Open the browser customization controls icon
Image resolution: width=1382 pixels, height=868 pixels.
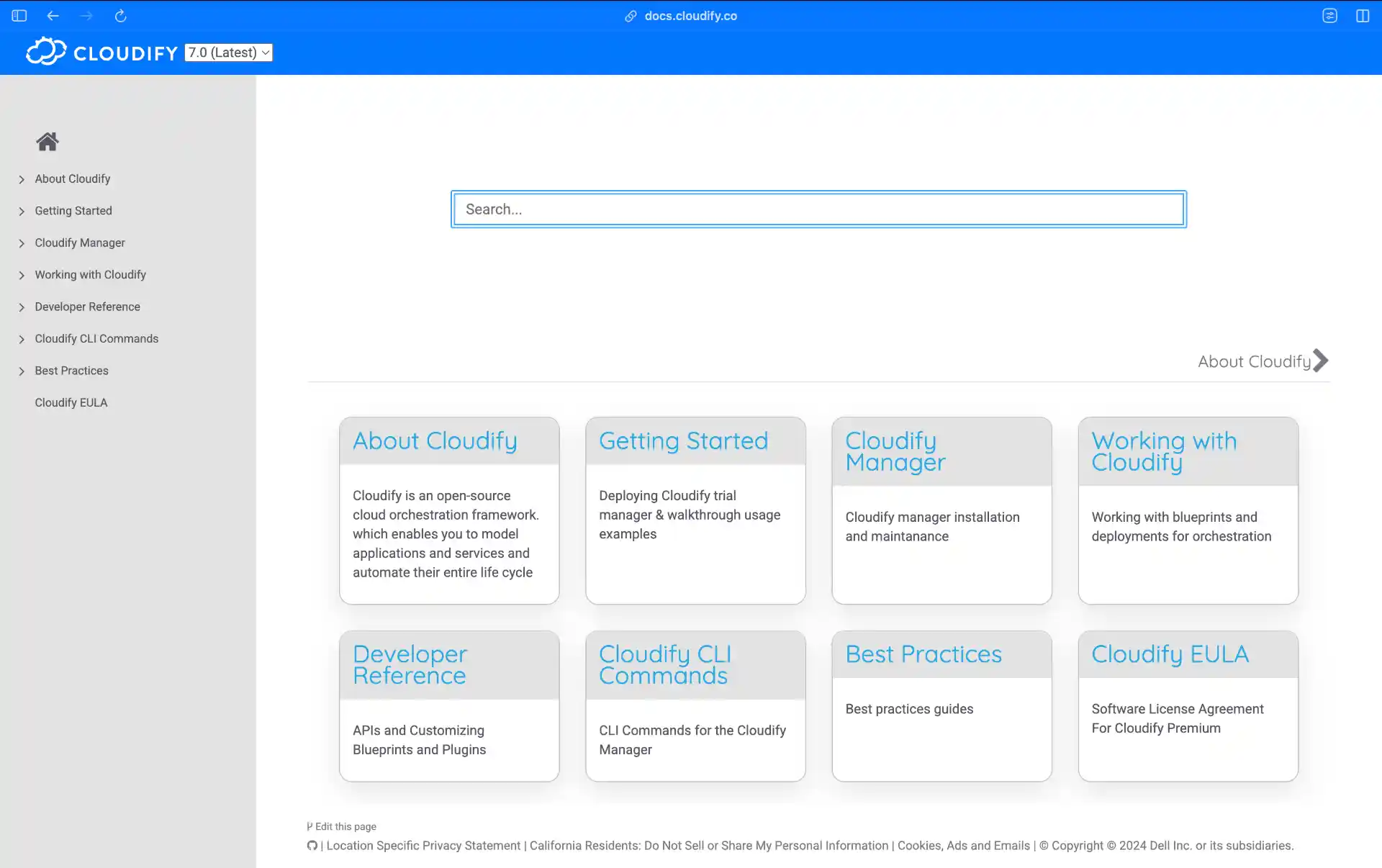pyautogui.click(x=1329, y=15)
